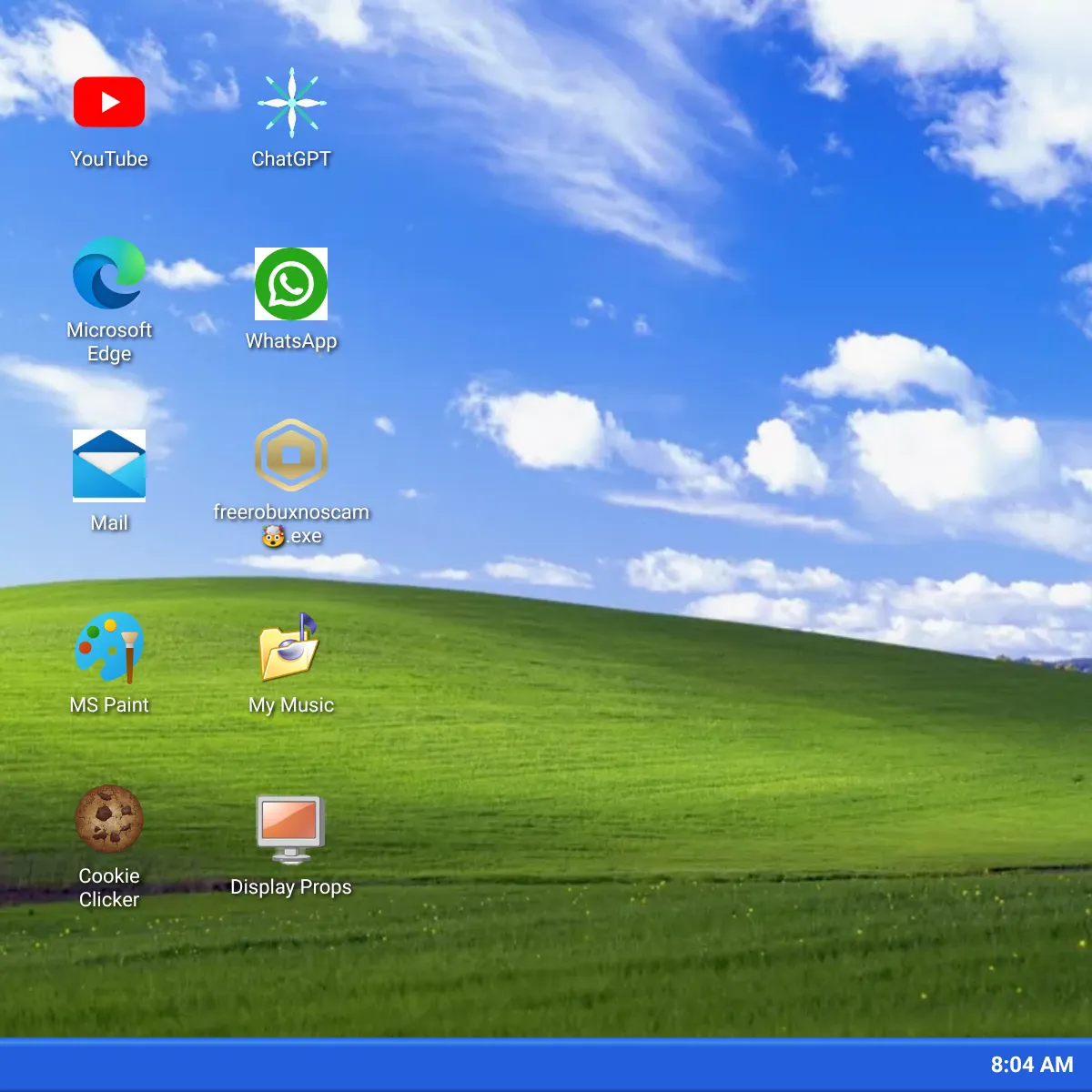Click the 8:04 AM taskbar clock
Screen dimensions: 1092x1092
(x=1032, y=1065)
